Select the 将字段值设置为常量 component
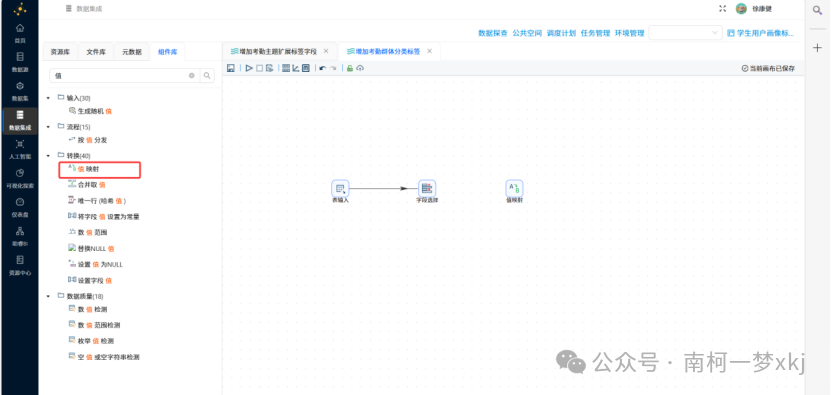 (x=103, y=217)
